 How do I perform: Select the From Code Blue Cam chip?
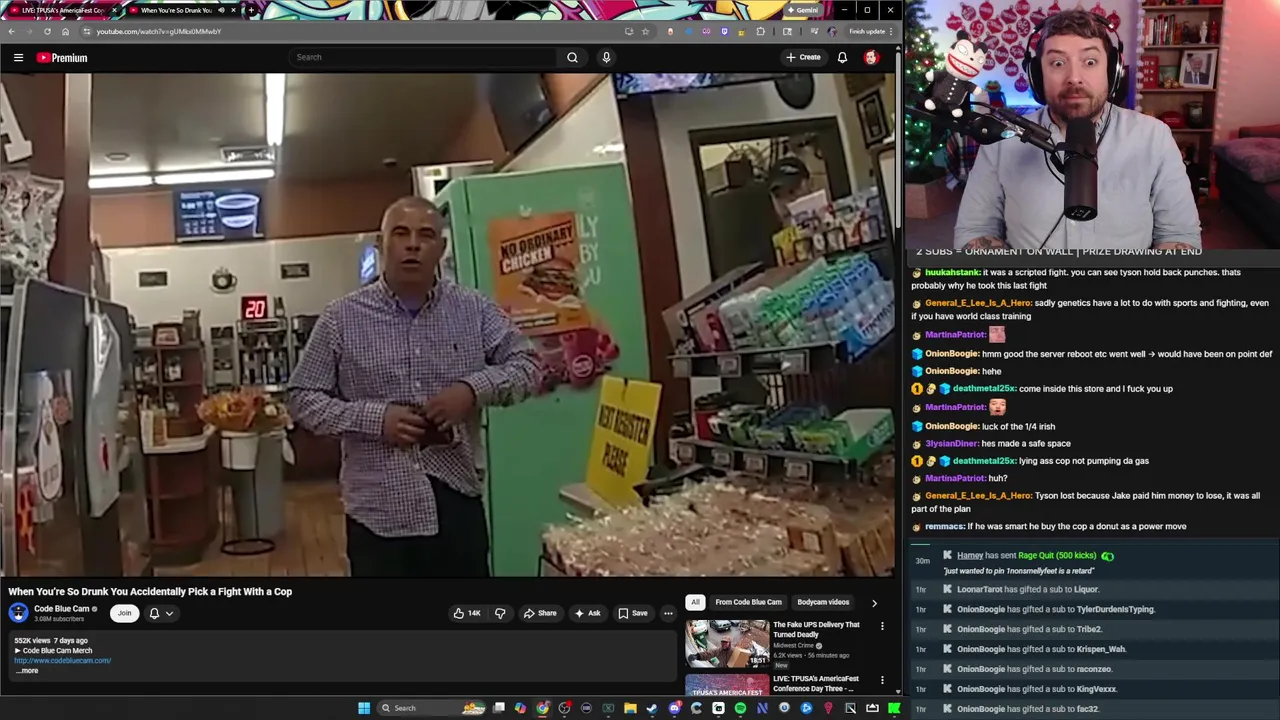point(748,602)
